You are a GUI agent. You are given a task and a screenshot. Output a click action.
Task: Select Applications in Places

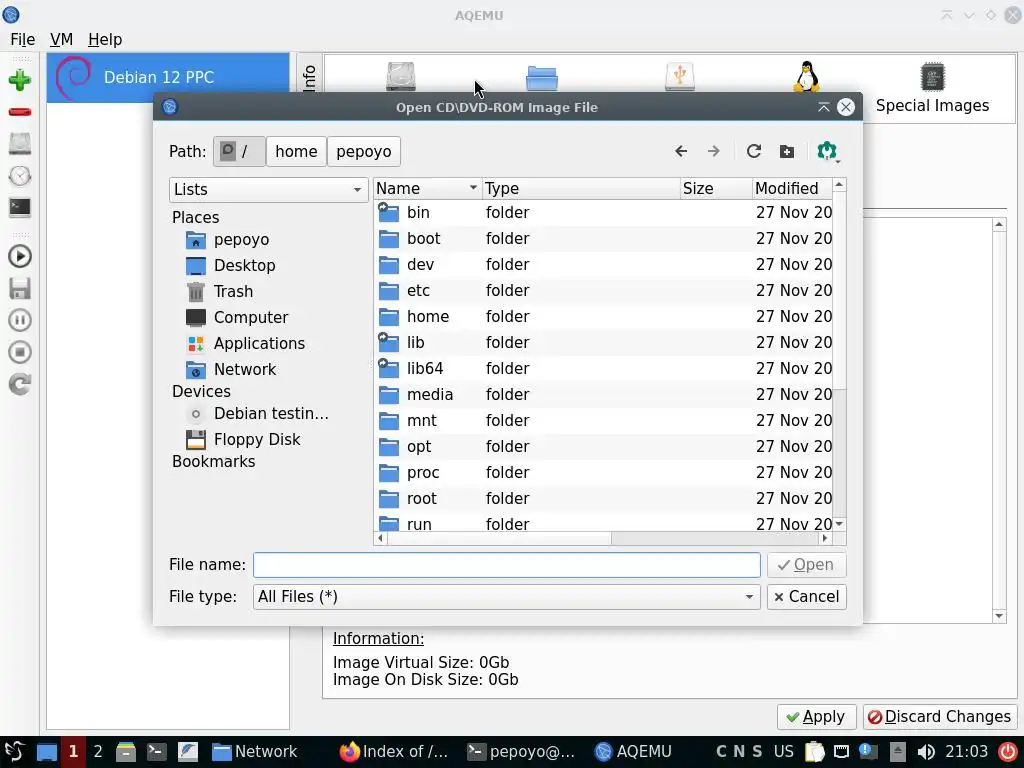click(x=259, y=344)
